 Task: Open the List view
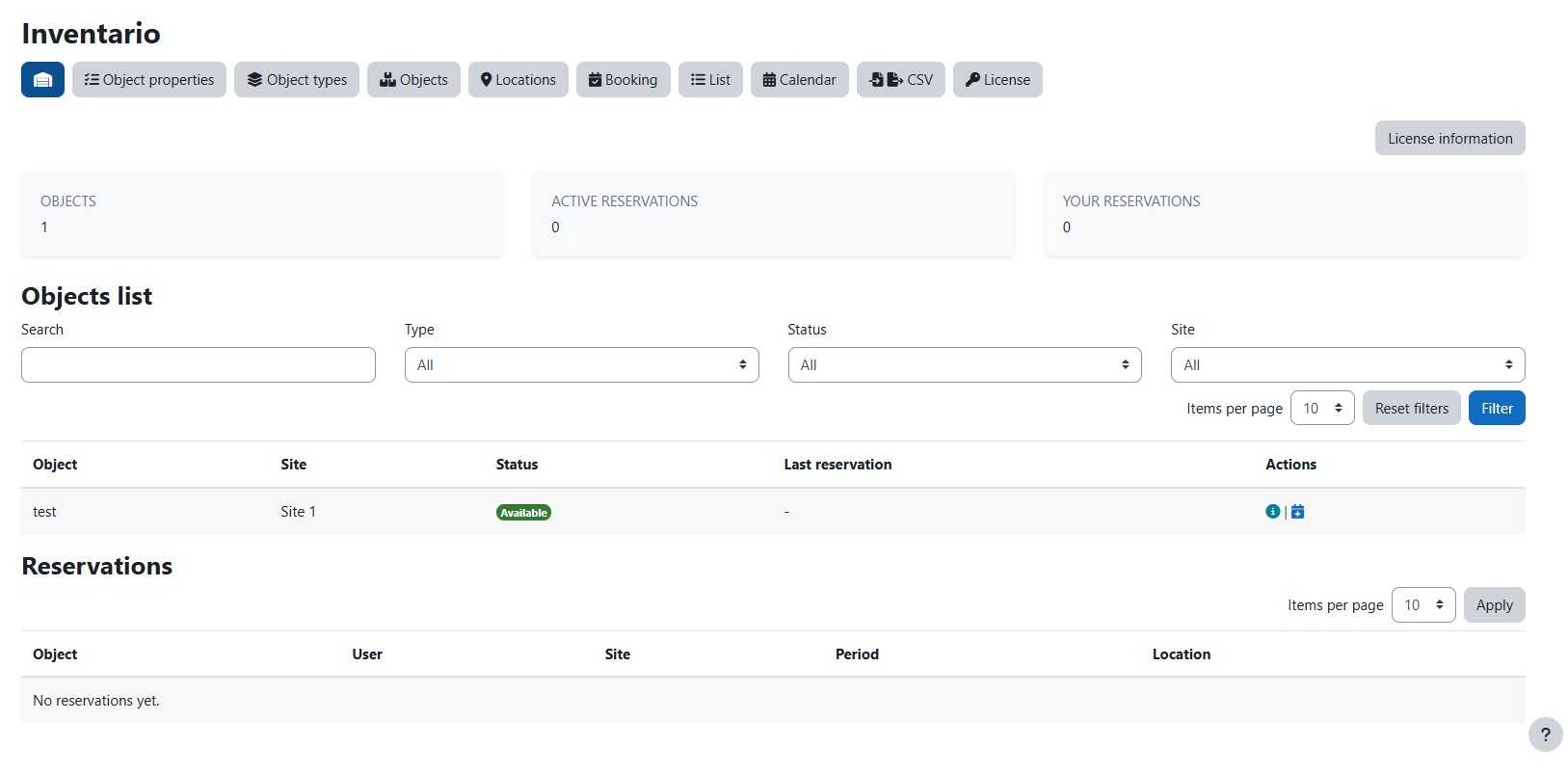pos(710,80)
